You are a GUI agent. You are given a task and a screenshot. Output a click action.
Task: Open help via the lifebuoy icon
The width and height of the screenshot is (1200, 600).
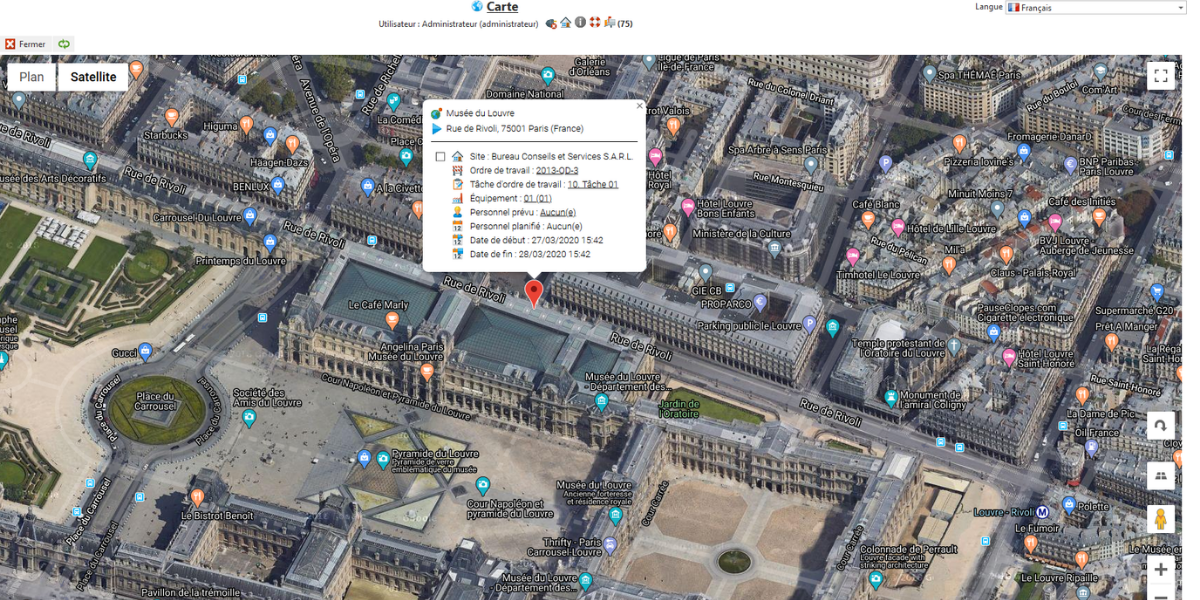coord(594,22)
